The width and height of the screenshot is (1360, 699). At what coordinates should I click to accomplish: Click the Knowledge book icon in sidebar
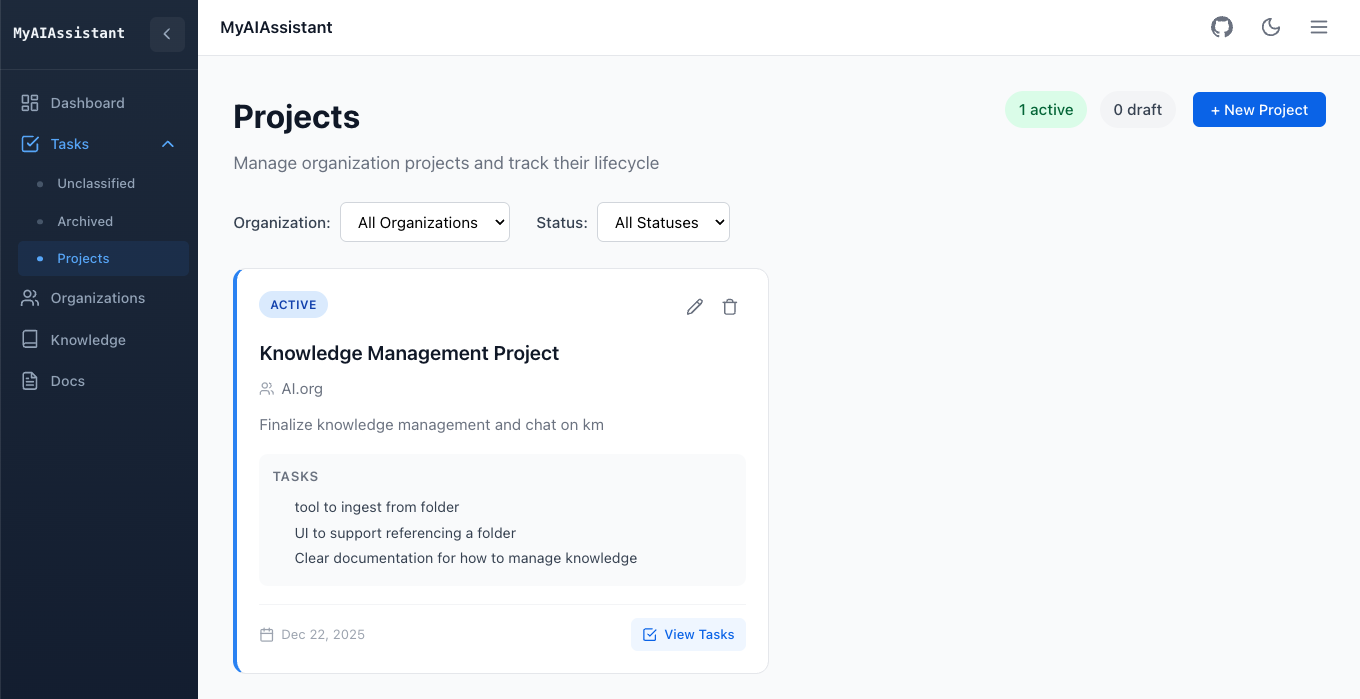(30, 340)
